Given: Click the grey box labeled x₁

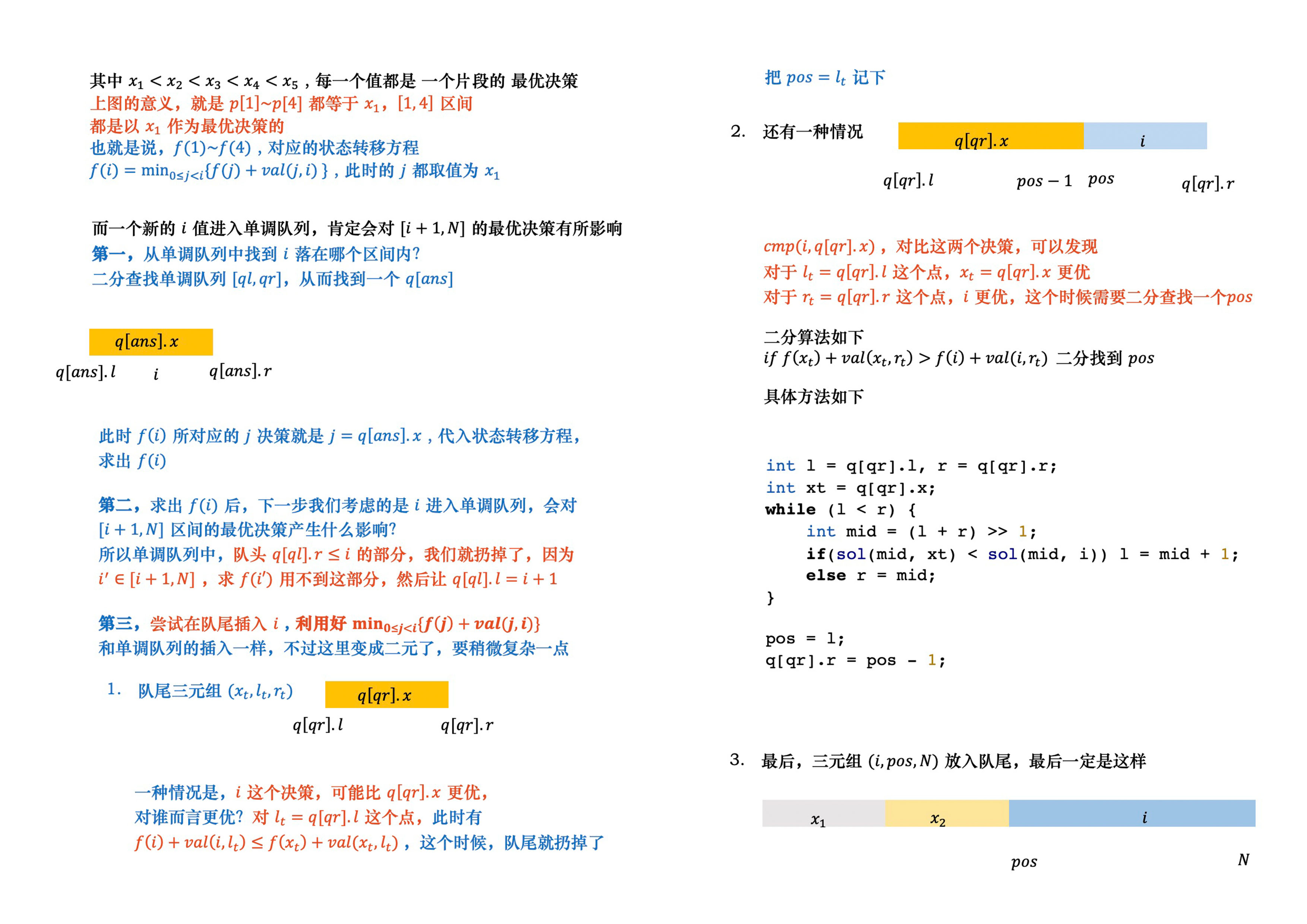Looking at the screenshot, I should point(823,813).
